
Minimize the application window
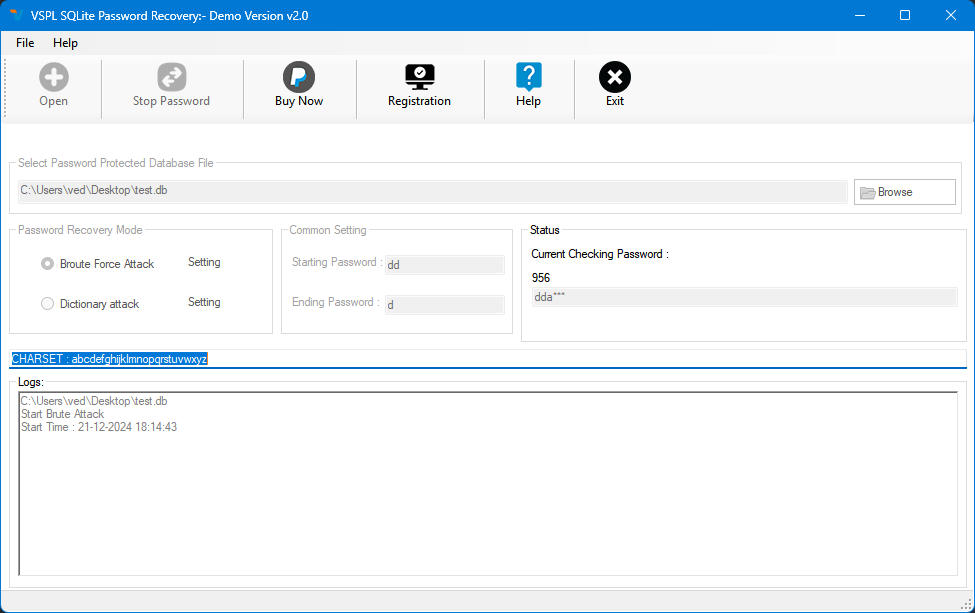coord(860,15)
